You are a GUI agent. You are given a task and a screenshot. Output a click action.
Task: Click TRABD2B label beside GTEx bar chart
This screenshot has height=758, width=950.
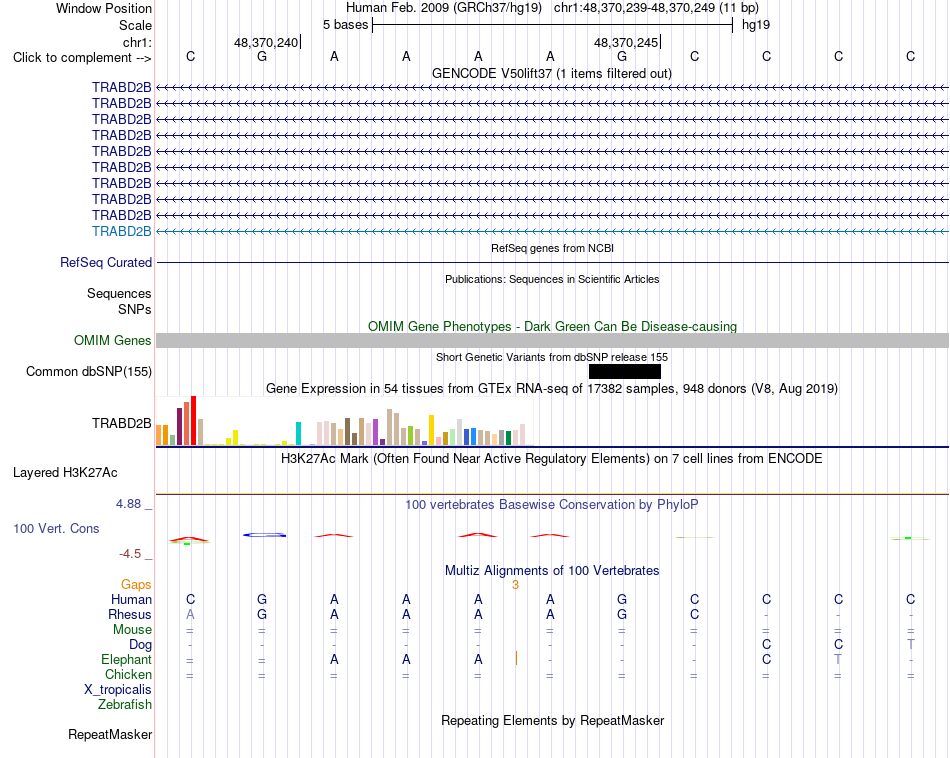pos(122,424)
